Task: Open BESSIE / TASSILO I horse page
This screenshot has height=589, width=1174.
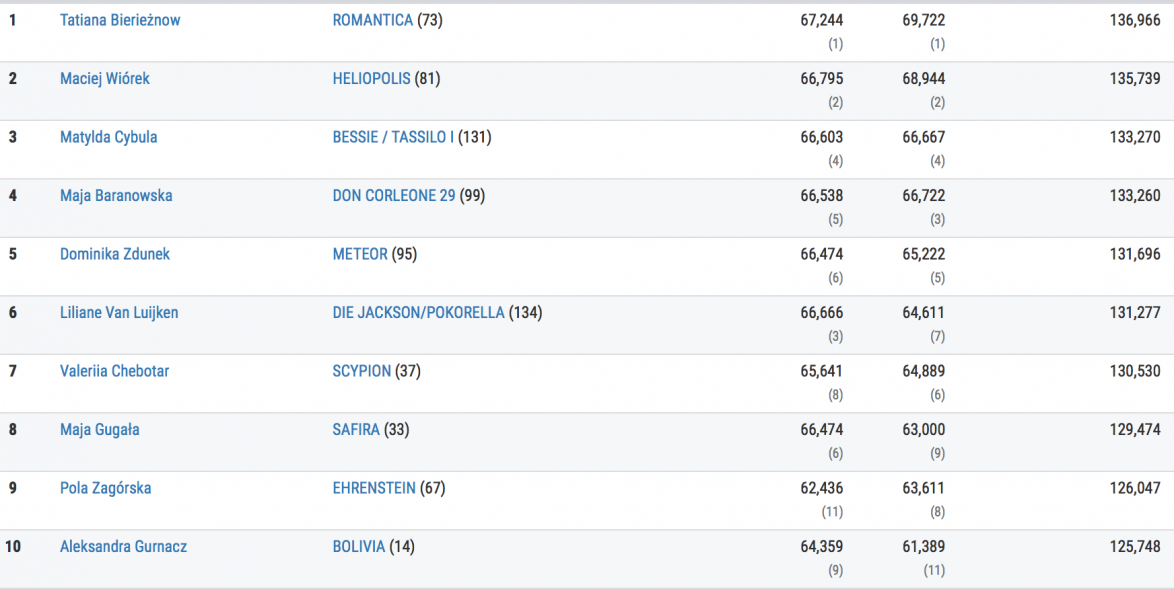Action: (x=393, y=137)
